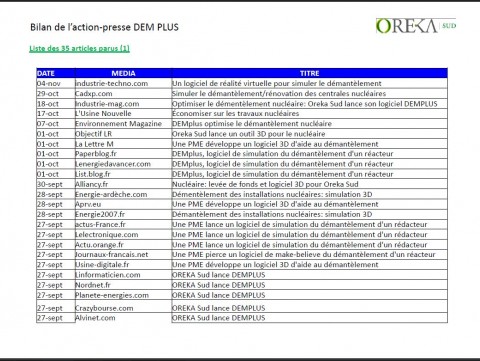Screen dimensions: 480x361
Task: Click the Energie2007.fr media cell
Action: click(123, 214)
